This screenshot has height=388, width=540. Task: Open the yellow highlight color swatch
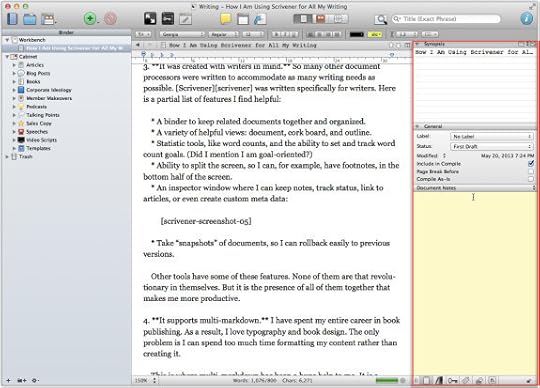pyautogui.click(x=375, y=34)
